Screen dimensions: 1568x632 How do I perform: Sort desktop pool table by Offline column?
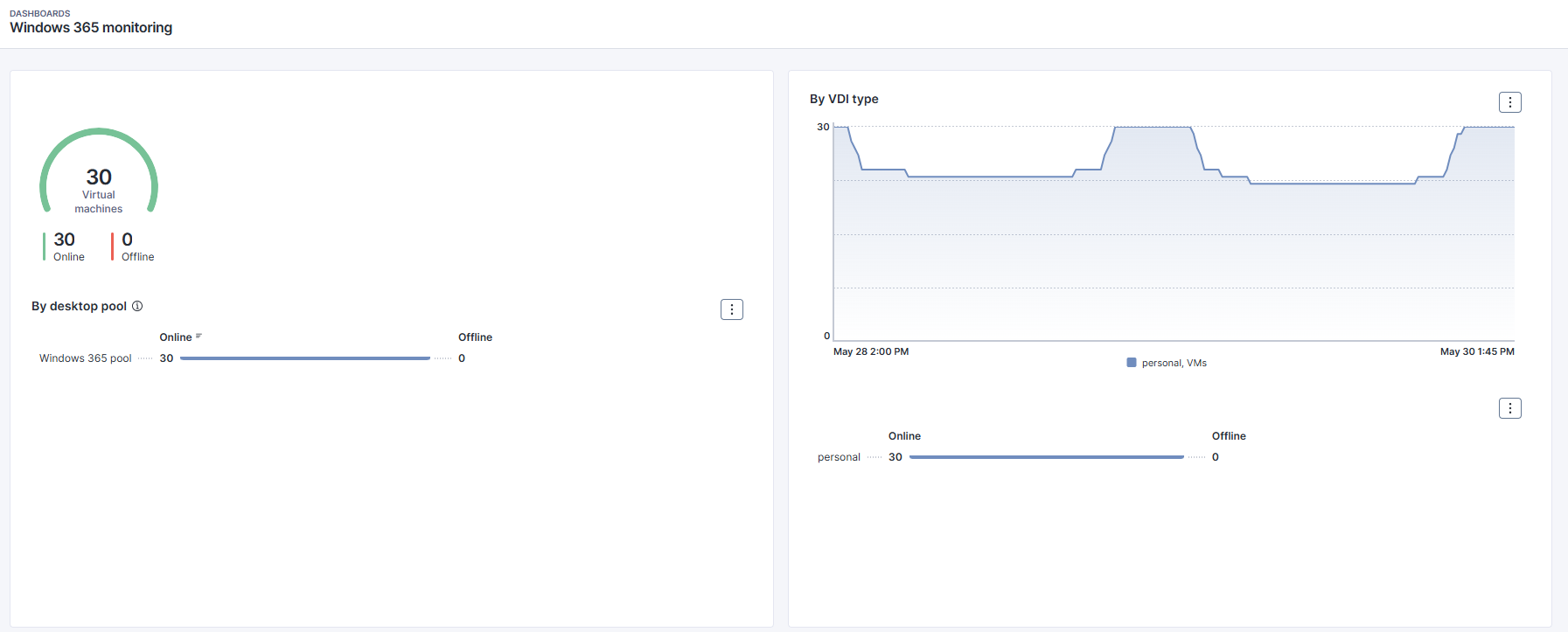(475, 337)
